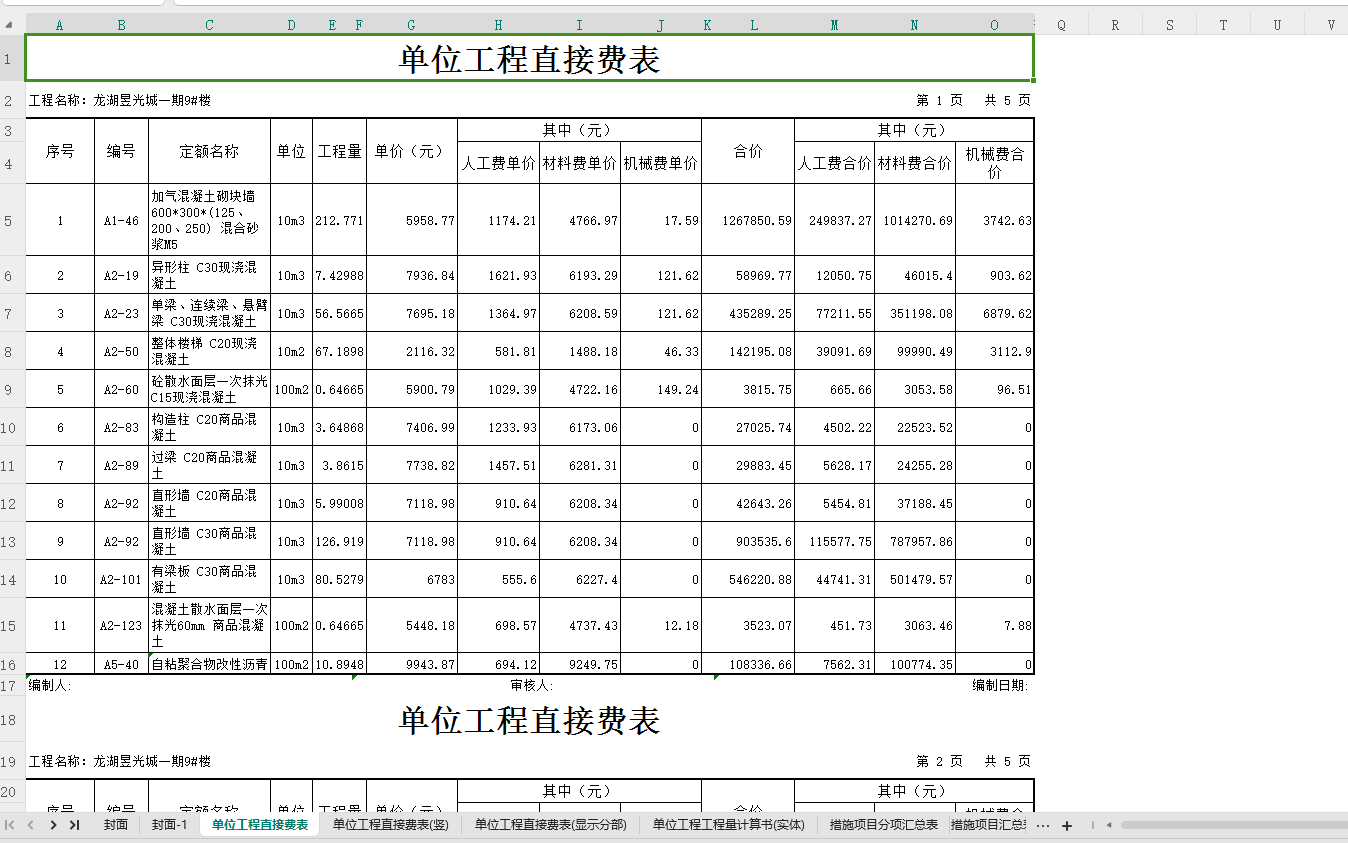Select column R header
Screen dimensions: 1348x843
pyautogui.click(x=1115, y=25)
